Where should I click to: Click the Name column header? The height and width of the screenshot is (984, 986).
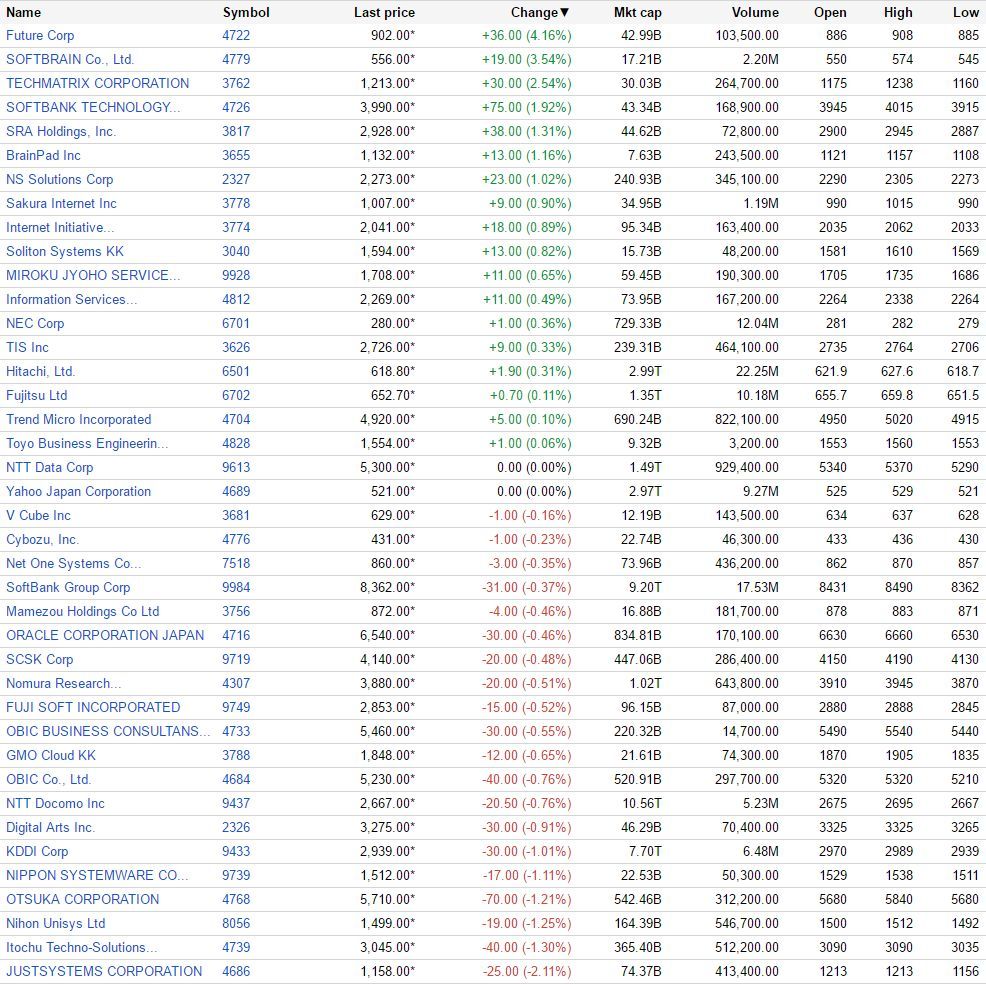click(23, 12)
